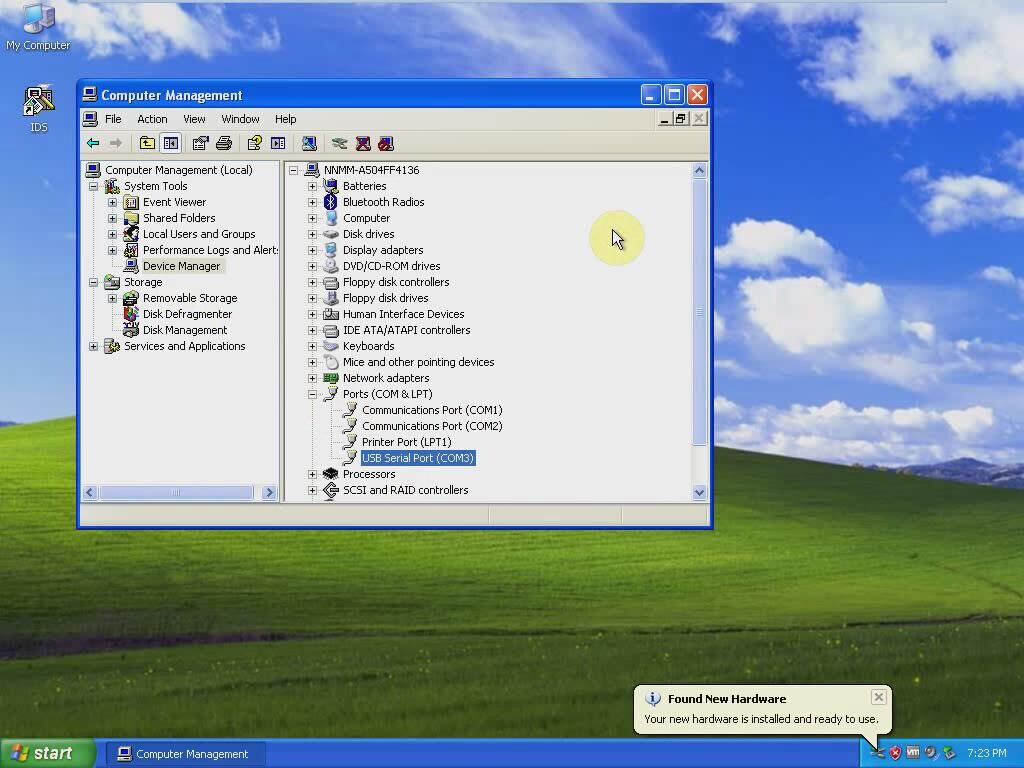
Task: Collapse the Storage tree node
Action: point(93,282)
